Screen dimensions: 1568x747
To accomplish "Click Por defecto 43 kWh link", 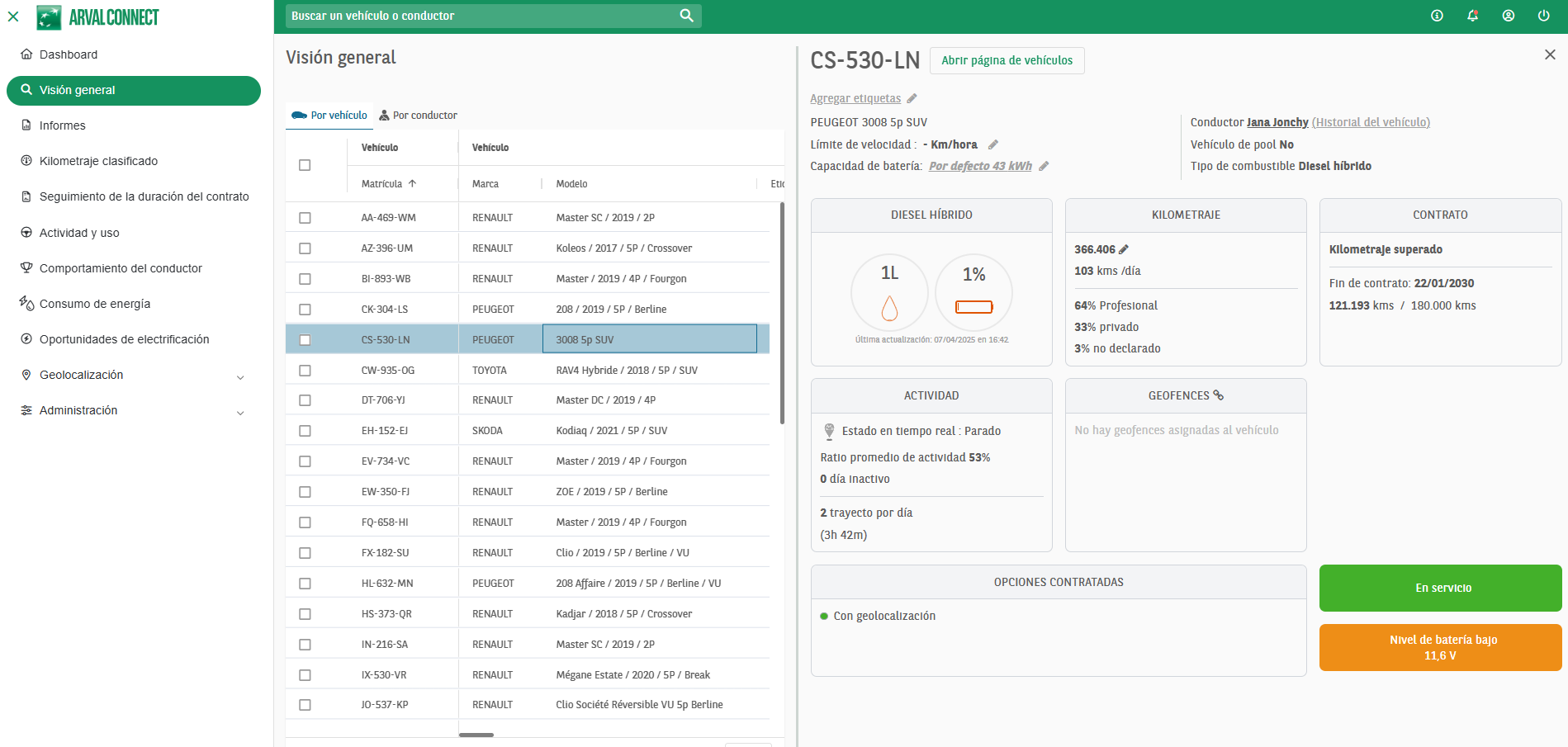I will (x=980, y=166).
